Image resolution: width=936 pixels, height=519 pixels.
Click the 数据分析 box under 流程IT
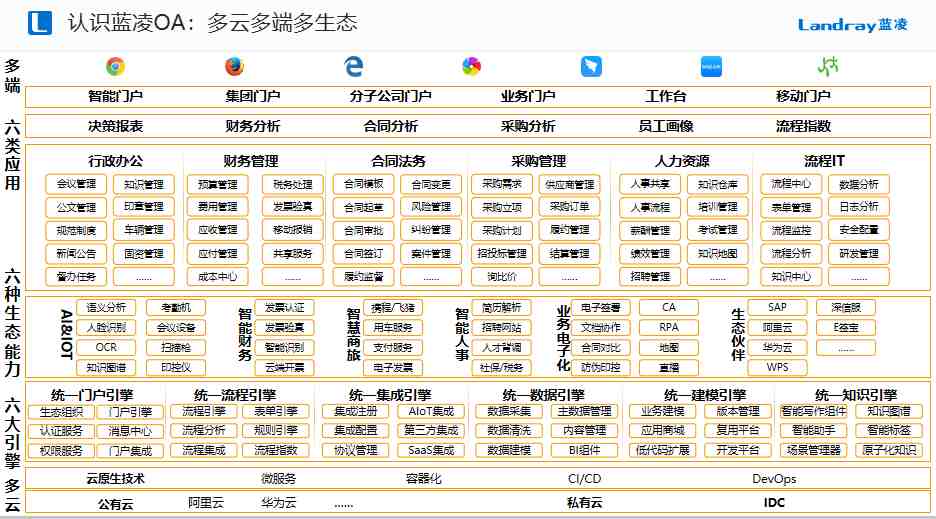[x=859, y=185]
